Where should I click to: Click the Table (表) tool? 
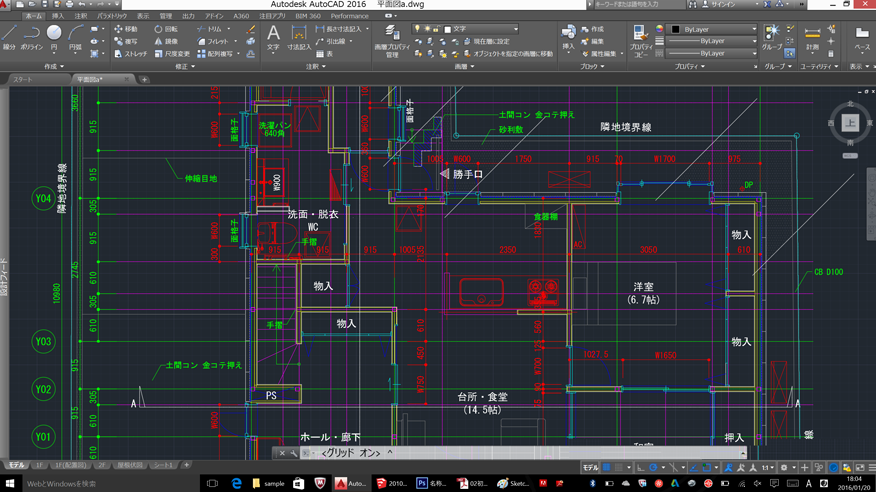(324, 54)
